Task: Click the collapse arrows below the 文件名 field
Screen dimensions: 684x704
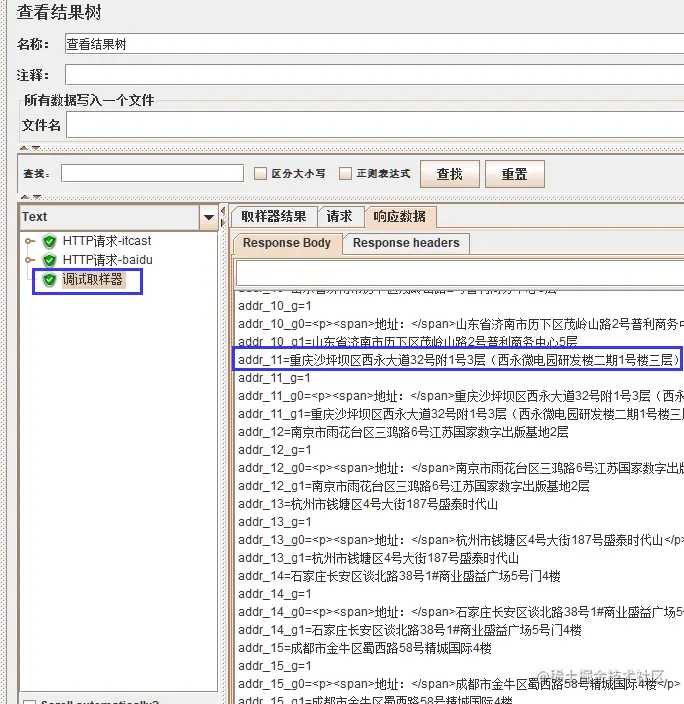Action: click(31, 148)
